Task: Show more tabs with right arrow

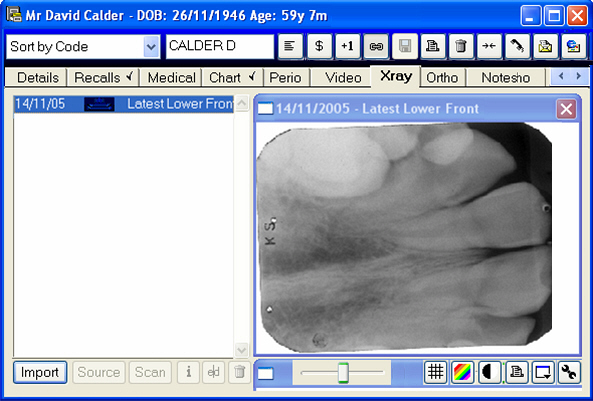Action: 578,76
